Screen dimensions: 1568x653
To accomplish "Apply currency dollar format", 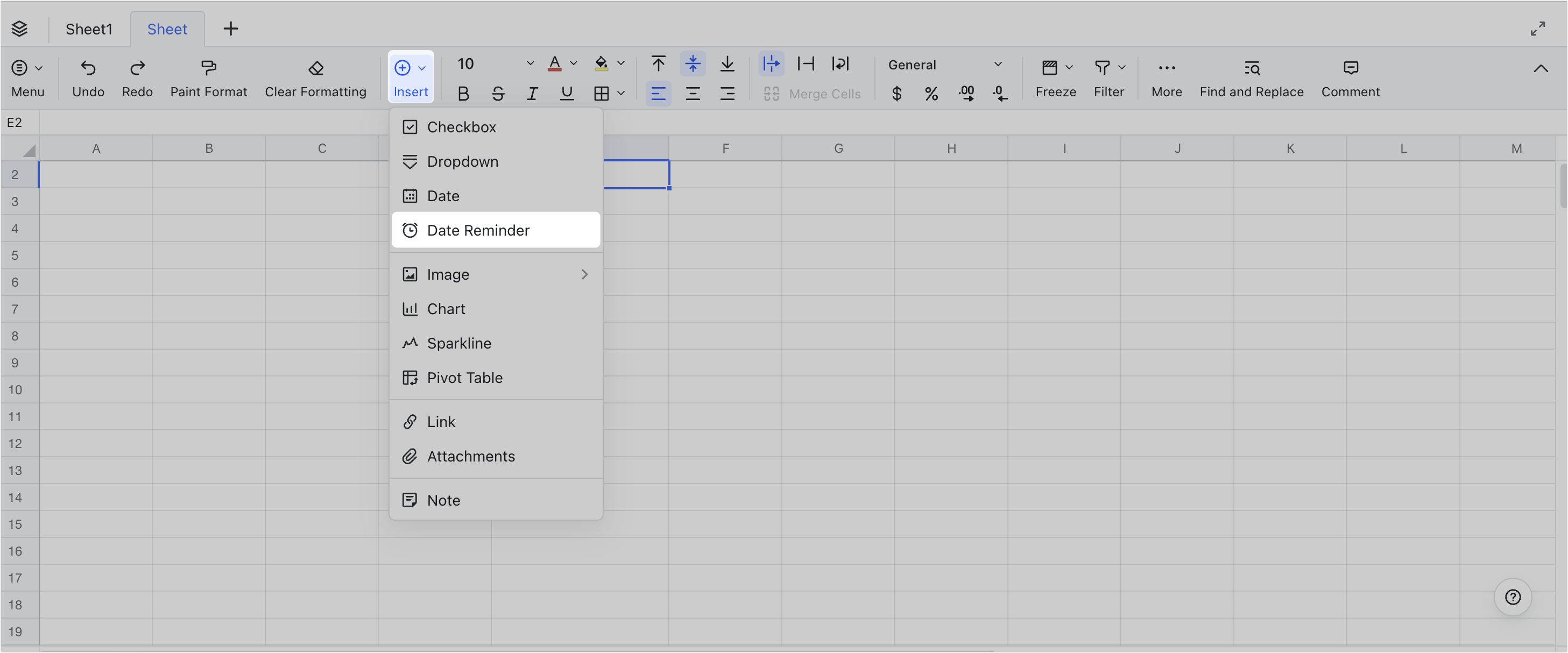I will [x=896, y=94].
